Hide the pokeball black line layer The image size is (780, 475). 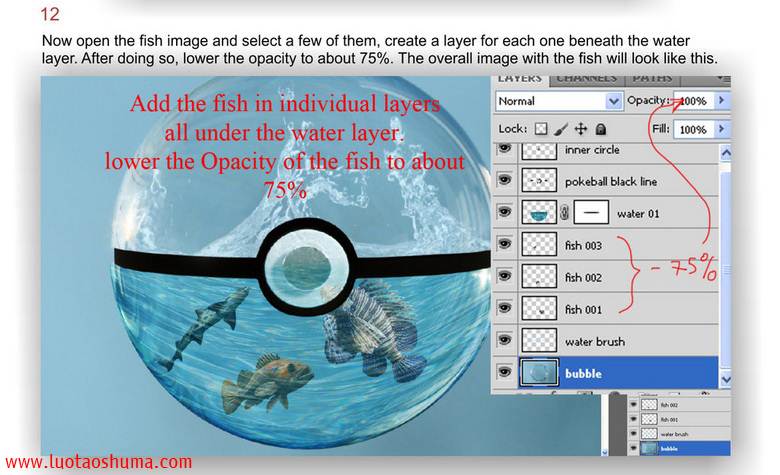[x=505, y=180]
